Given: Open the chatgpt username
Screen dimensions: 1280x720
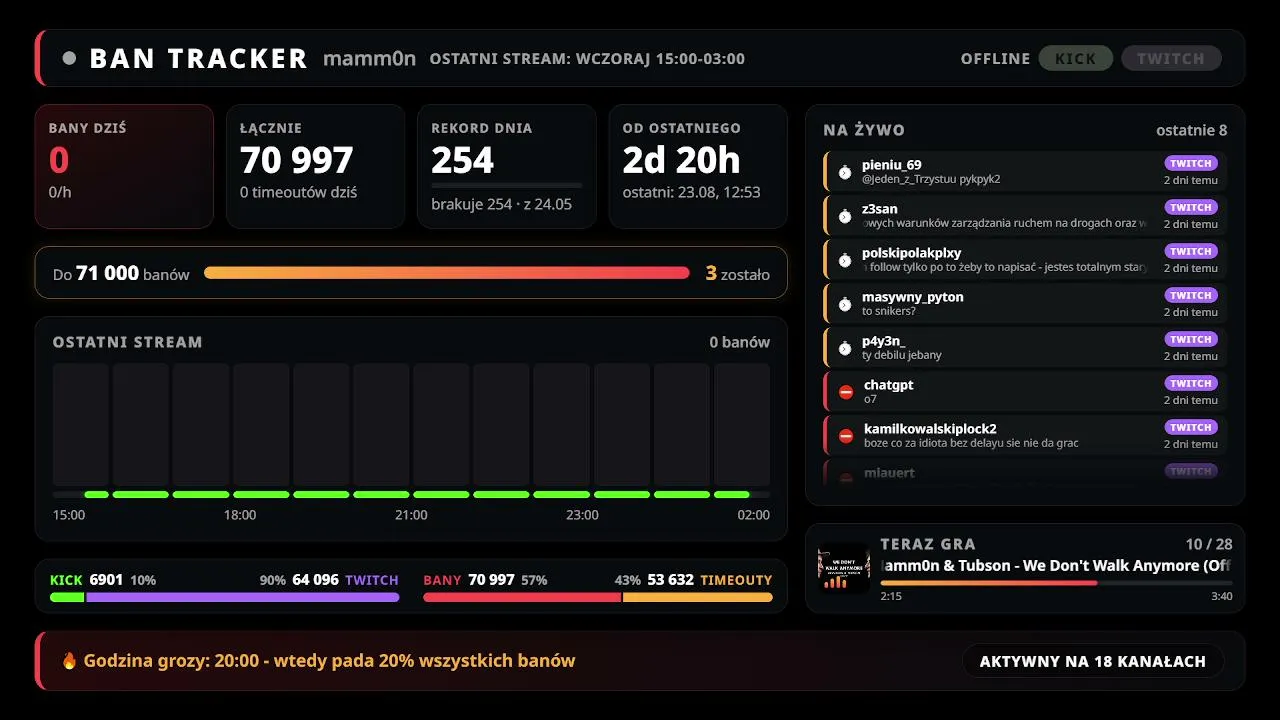Looking at the screenshot, I should 888,385.
